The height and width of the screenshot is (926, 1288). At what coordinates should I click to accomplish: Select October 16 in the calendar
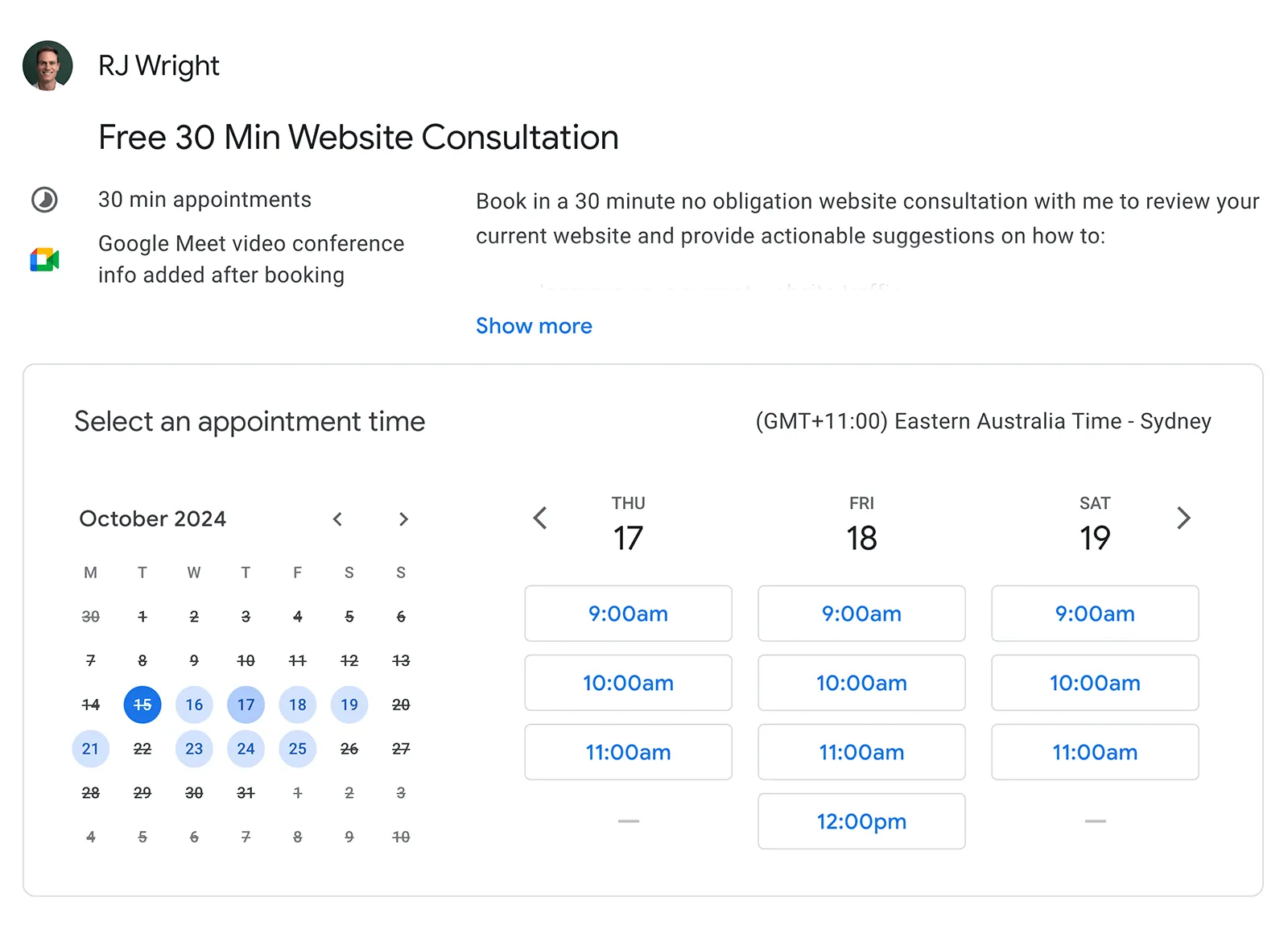pos(194,704)
